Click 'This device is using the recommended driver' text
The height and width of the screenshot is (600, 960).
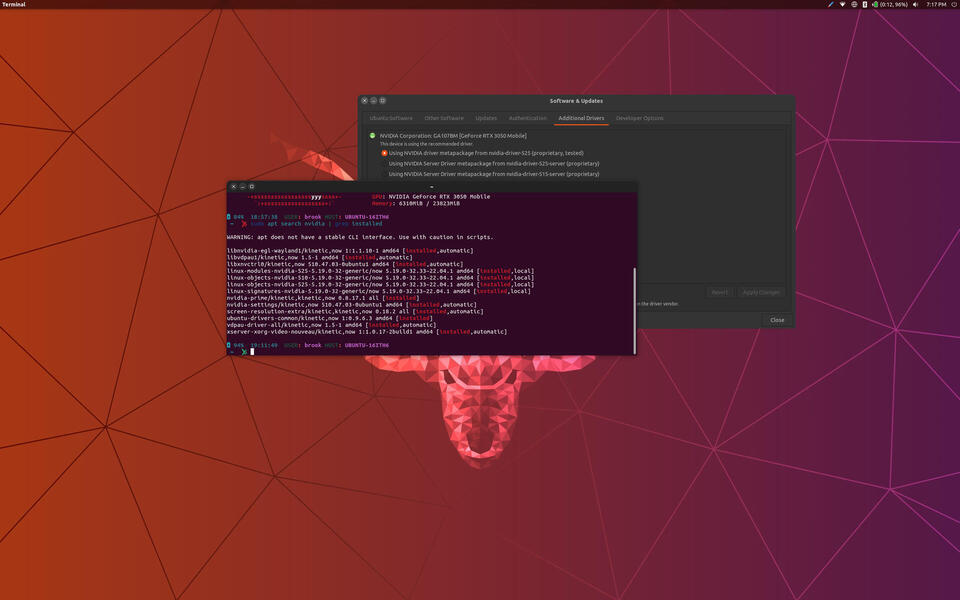(426, 144)
